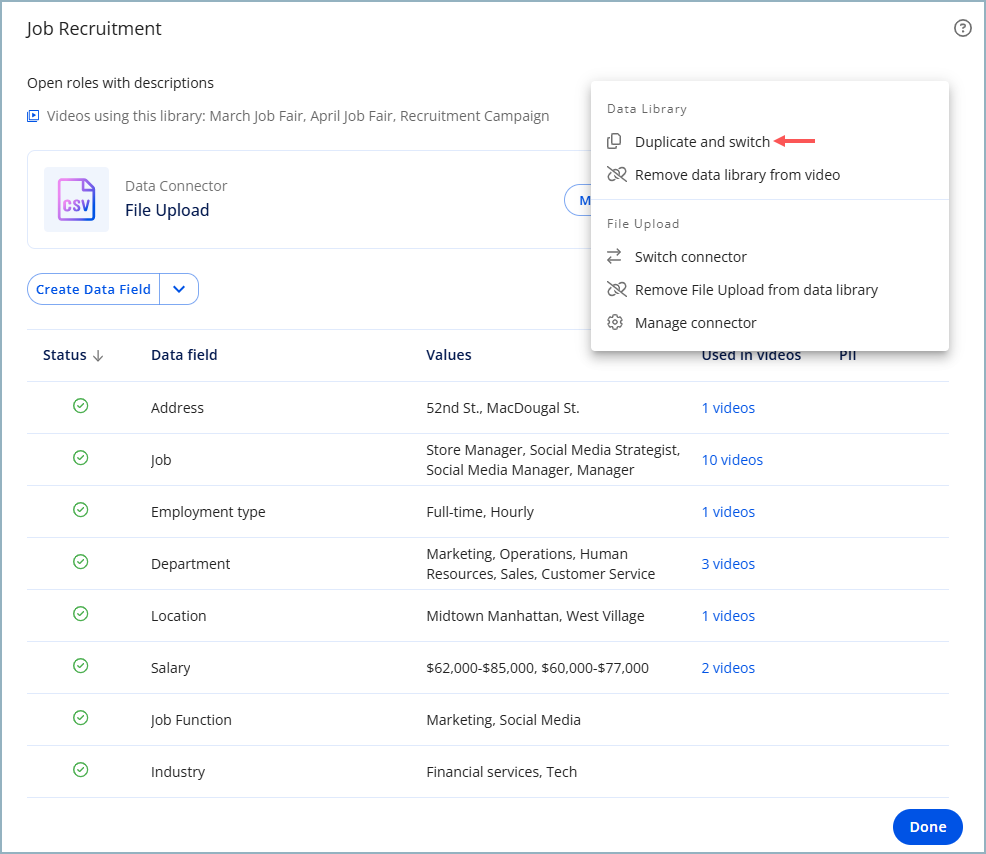986x854 pixels.
Task: Open 'Manage connector' from the menu
Action: (695, 323)
